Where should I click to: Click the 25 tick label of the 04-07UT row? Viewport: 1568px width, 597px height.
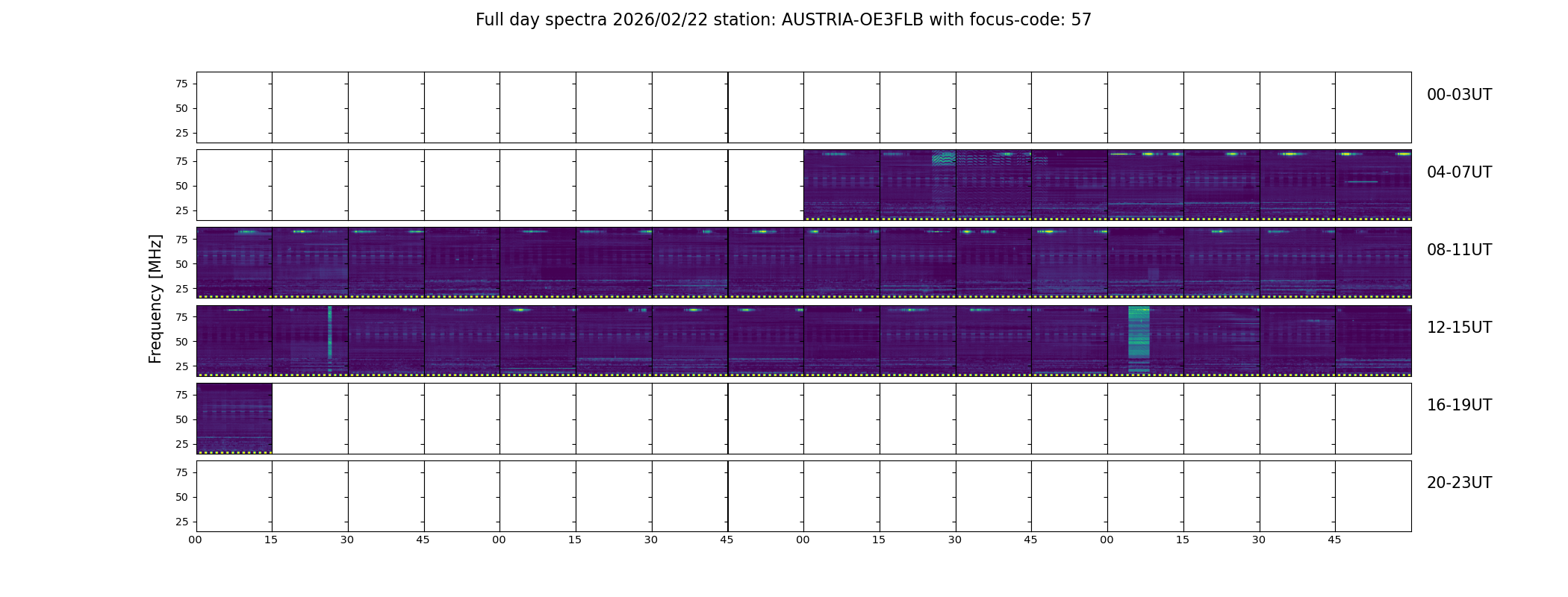(181, 210)
